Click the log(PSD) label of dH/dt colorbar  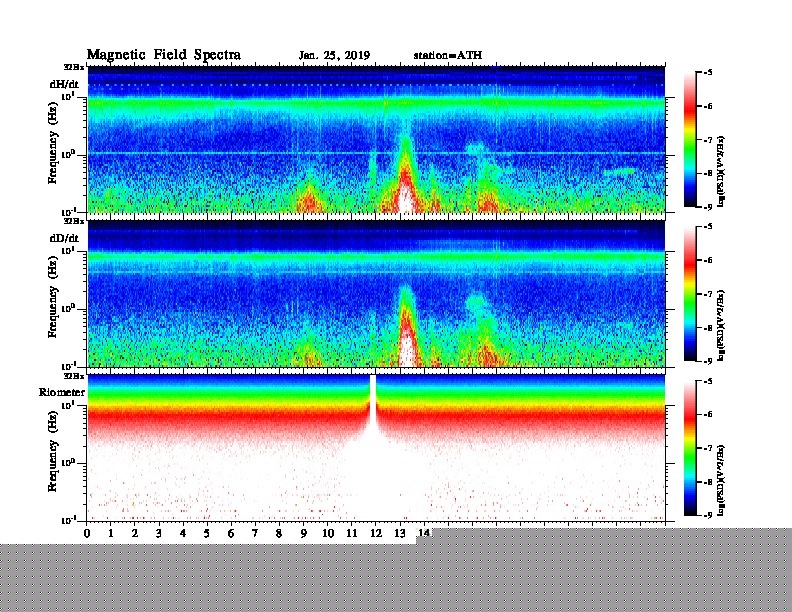coord(721,171)
